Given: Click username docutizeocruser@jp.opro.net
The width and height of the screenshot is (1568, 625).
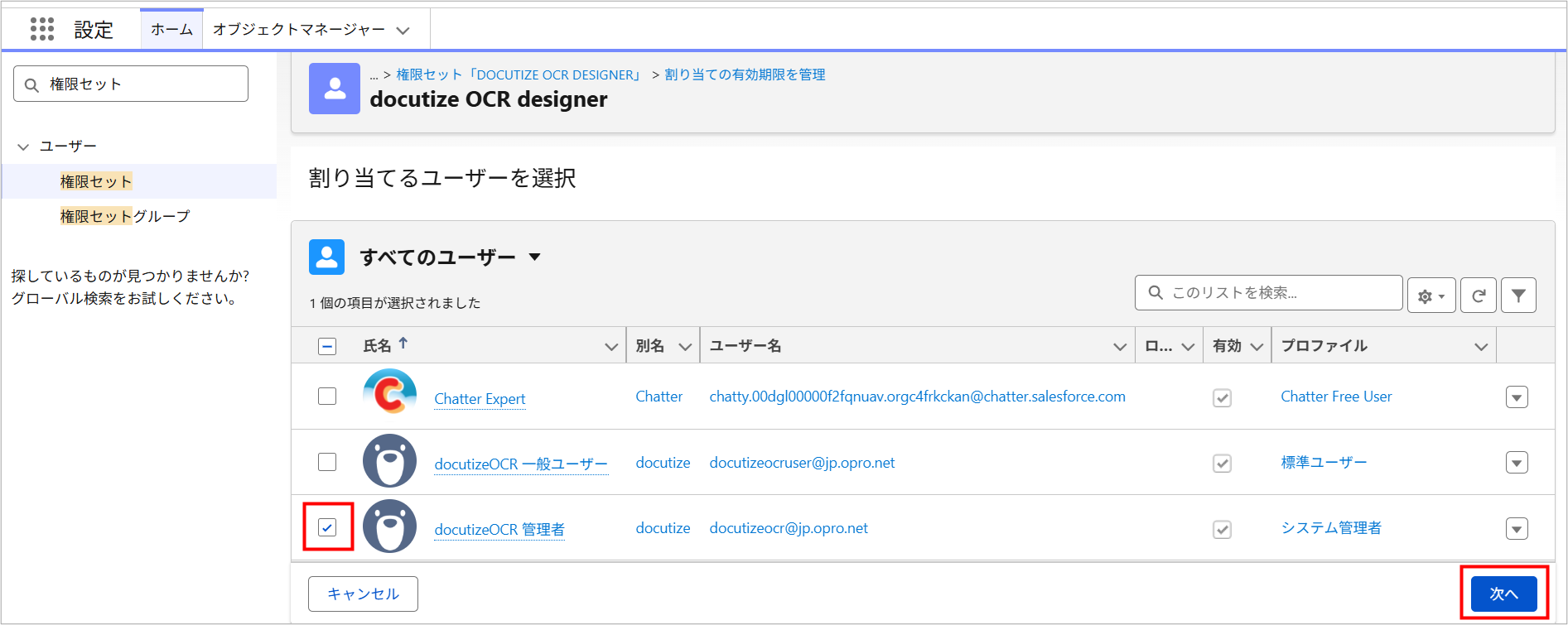Looking at the screenshot, I should [802, 463].
